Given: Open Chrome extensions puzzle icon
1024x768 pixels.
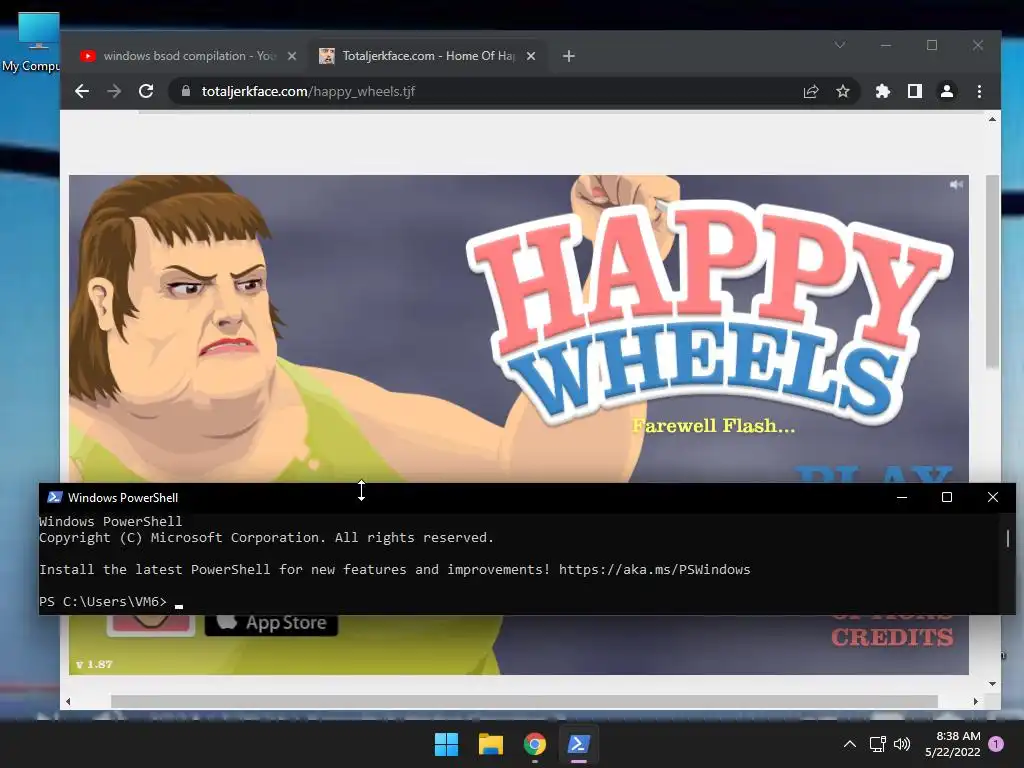Looking at the screenshot, I should (x=882, y=91).
